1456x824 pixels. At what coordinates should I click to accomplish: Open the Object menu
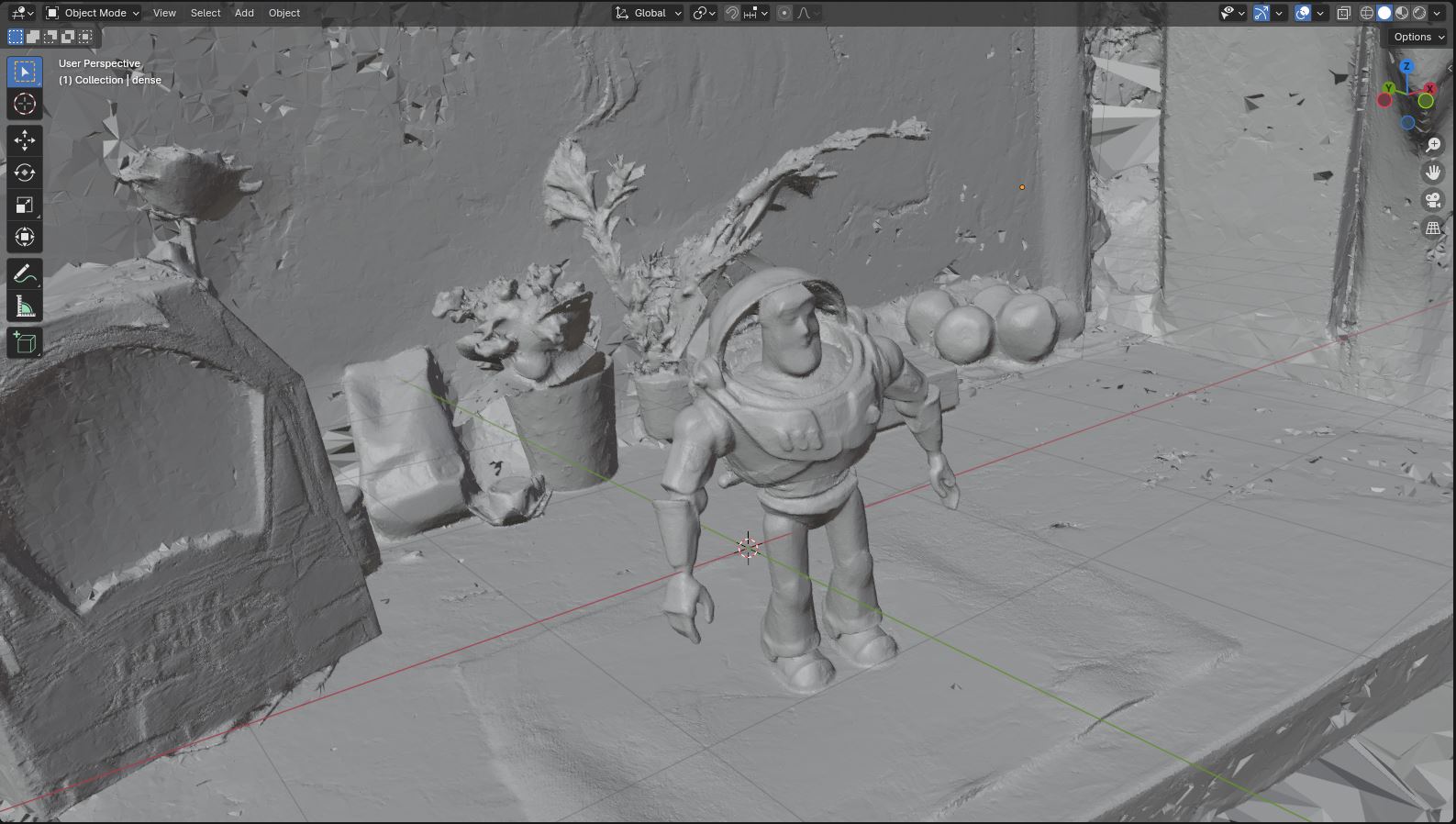tap(284, 13)
